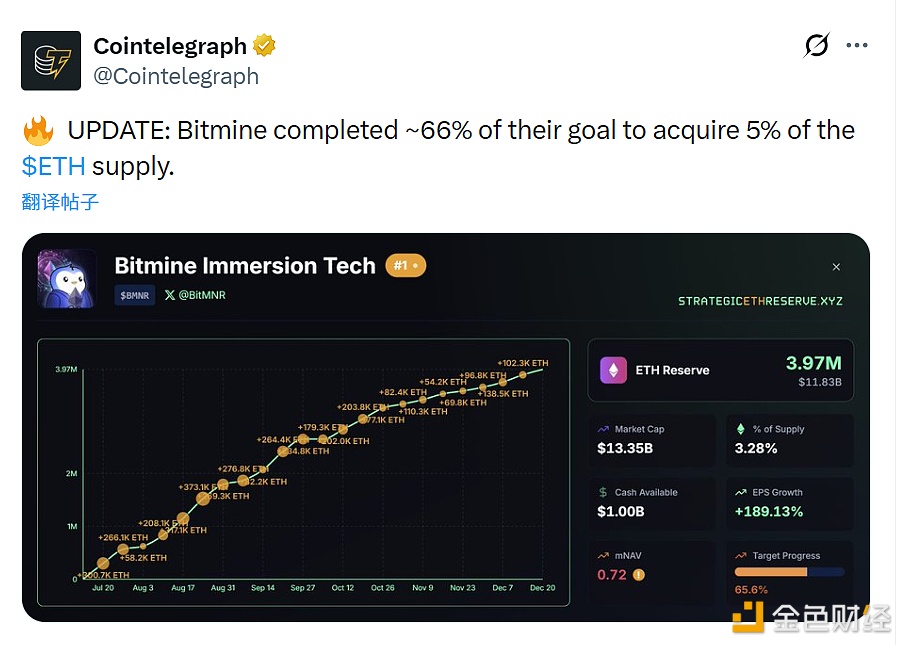The width and height of the screenshot is (903, 645).
Task: Click the EPS Growth chart icon
Action: [739, 493]
